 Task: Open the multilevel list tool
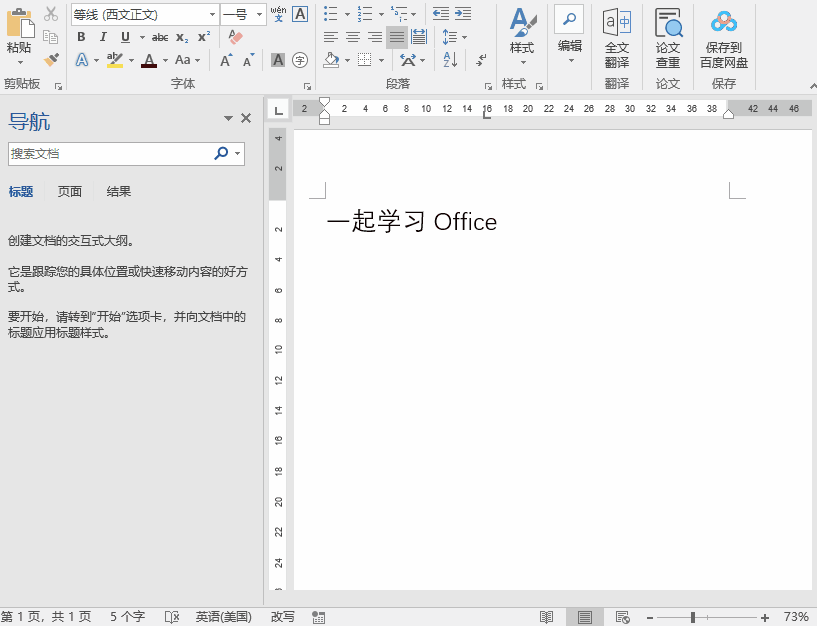point(399,14)
